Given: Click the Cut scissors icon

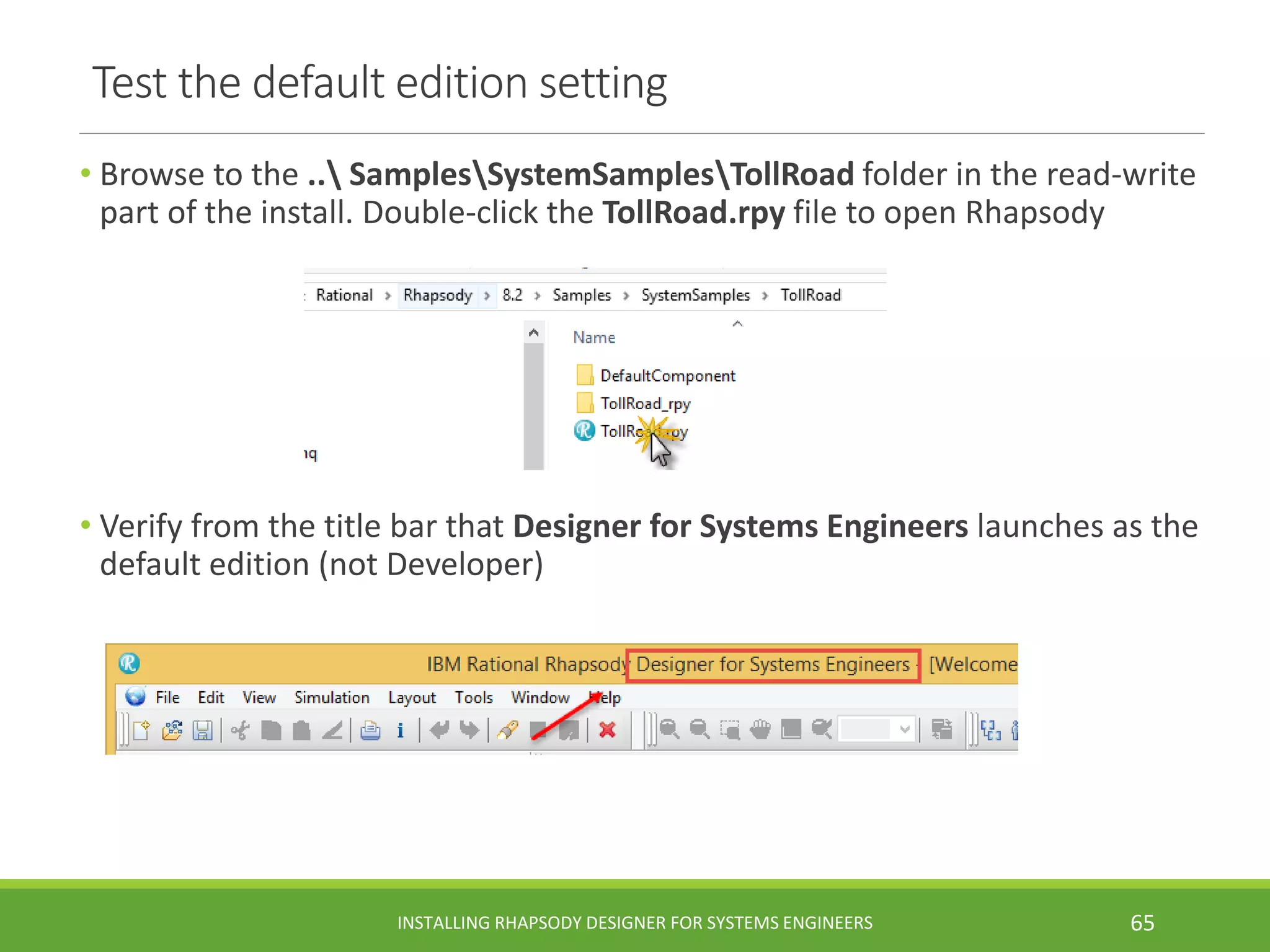Looking at the screenshot, I should point(240,730).
